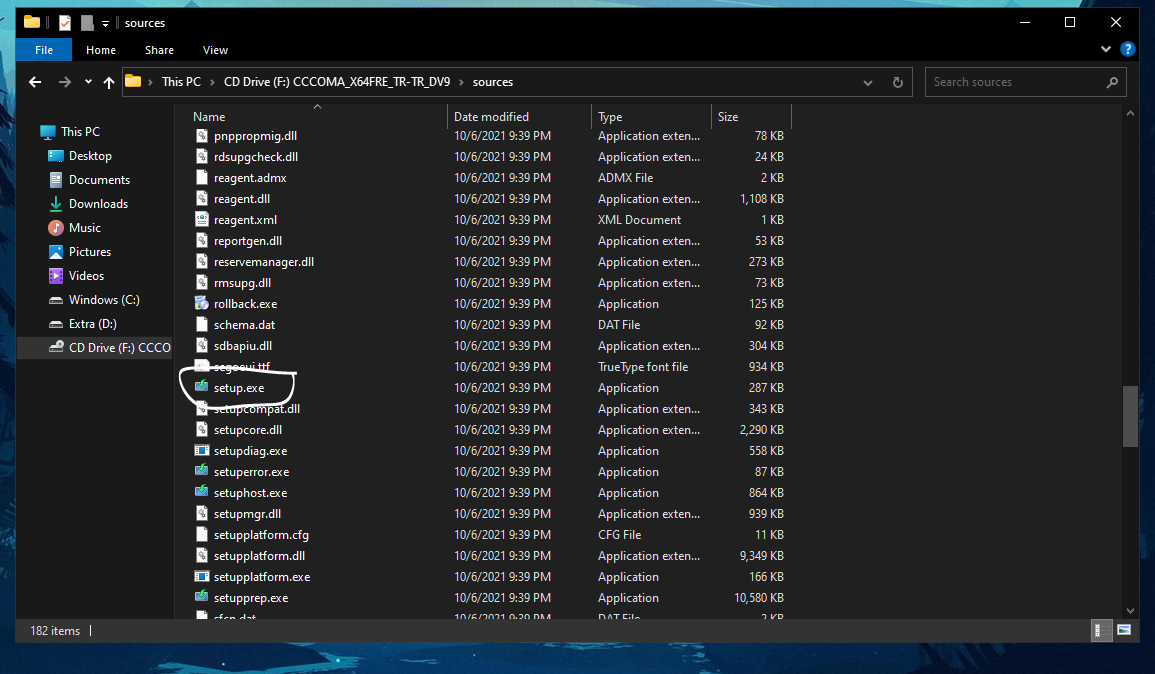This screenshot has width=1155, height=674.
Task: Open Documents in the navigation pane
Action: (99, 180)
